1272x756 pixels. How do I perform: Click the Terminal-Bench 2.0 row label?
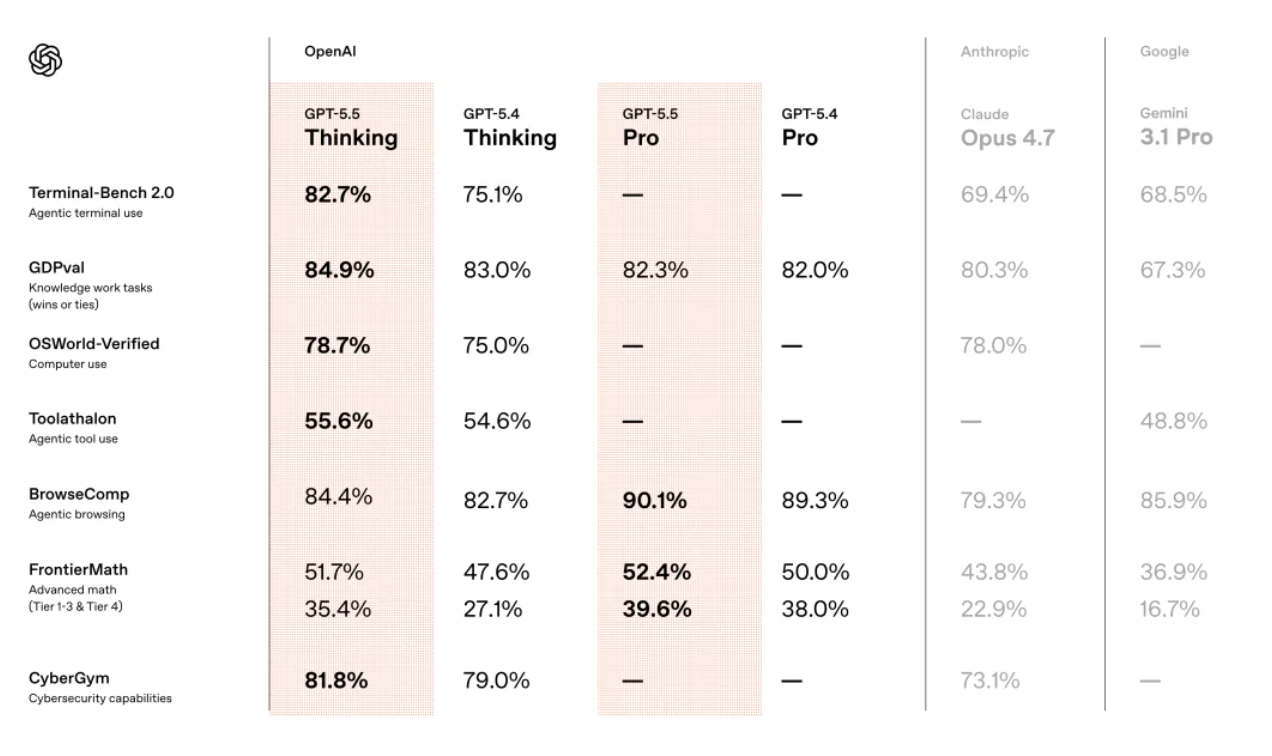pyautogui.click(x=100, y=193)
